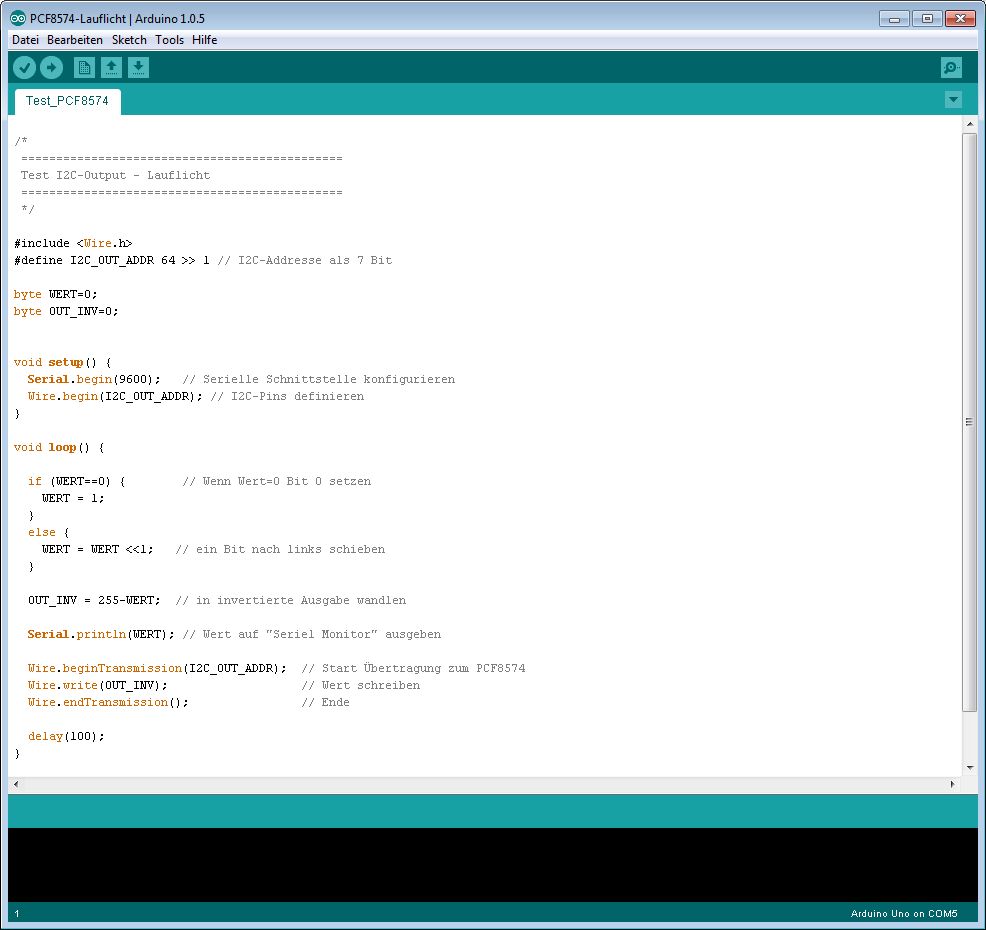Open the Sketch menu
This screenshot has height=930, width=986.
pos(129,40)
